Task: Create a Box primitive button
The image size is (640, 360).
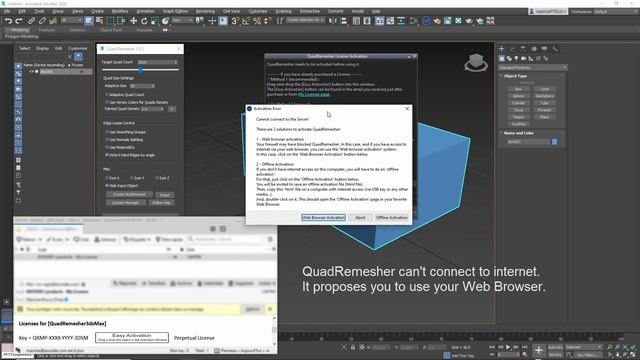Action: click(518, 89)
